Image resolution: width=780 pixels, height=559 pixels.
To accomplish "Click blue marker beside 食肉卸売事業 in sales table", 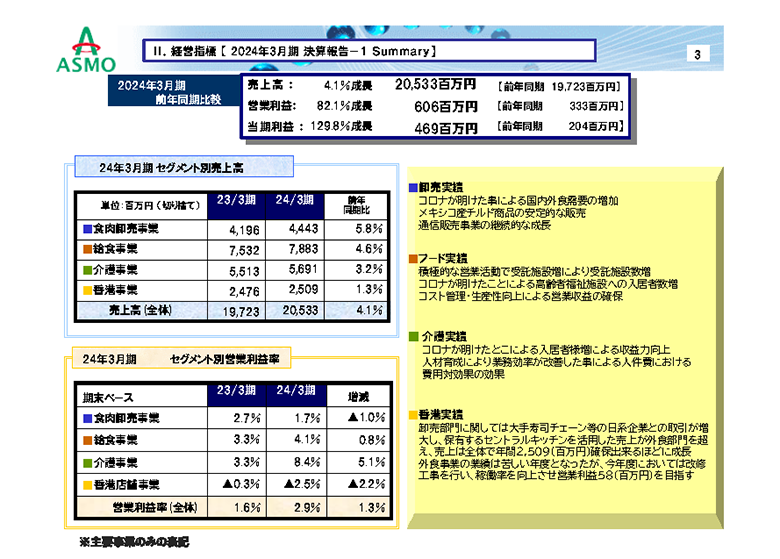I will coord(88,229).
